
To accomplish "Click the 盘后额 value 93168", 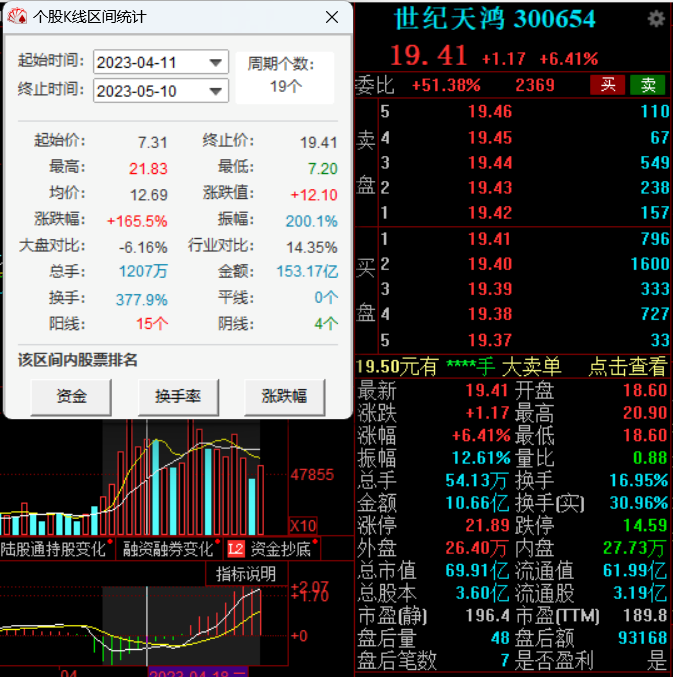I will coord(643,638).
